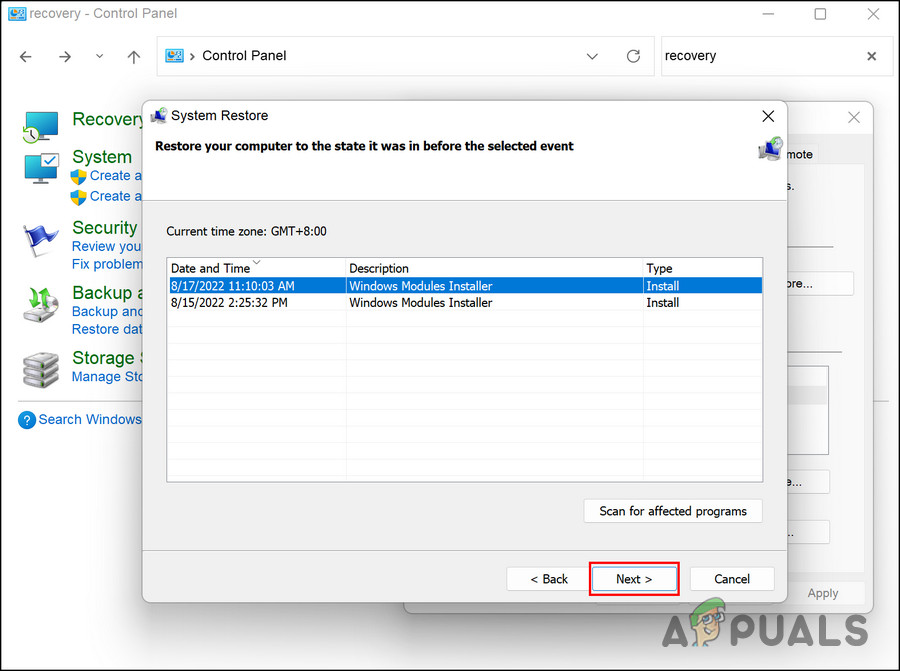The image size is (900, 671).
Task: Go up one level with the up arrow
Action: tap(133, 57)
